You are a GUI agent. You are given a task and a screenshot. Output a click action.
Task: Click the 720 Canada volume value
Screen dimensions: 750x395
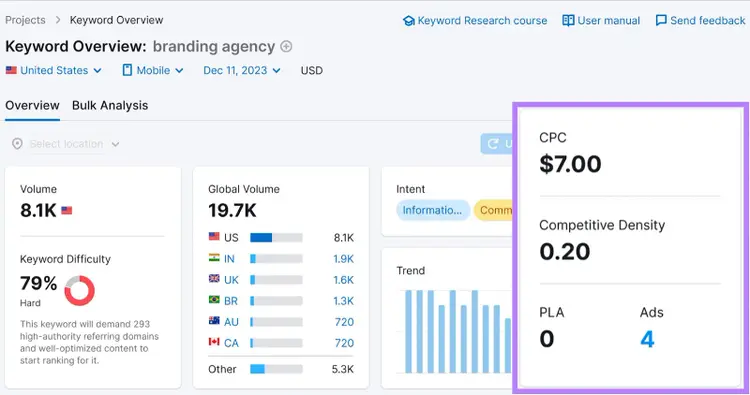344,343
